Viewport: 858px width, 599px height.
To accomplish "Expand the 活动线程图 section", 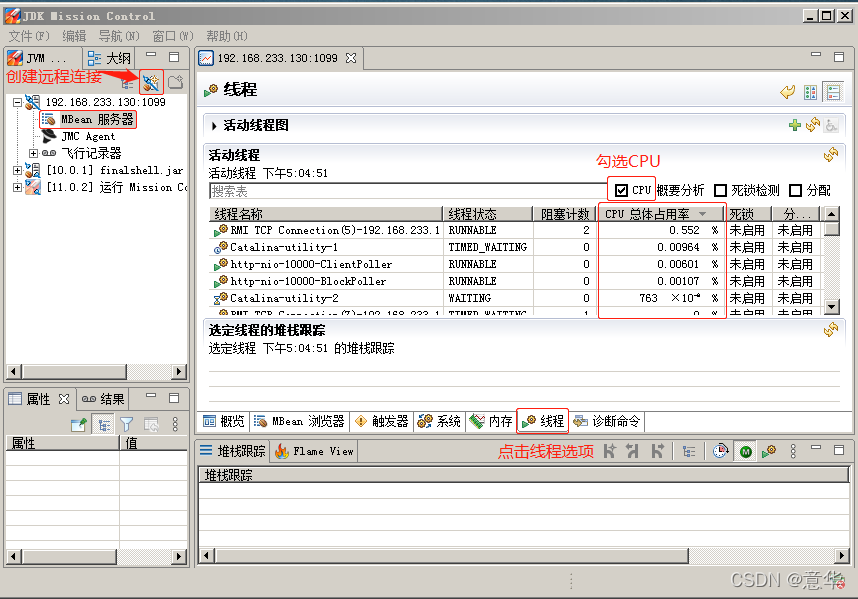I will pos(213,126).
